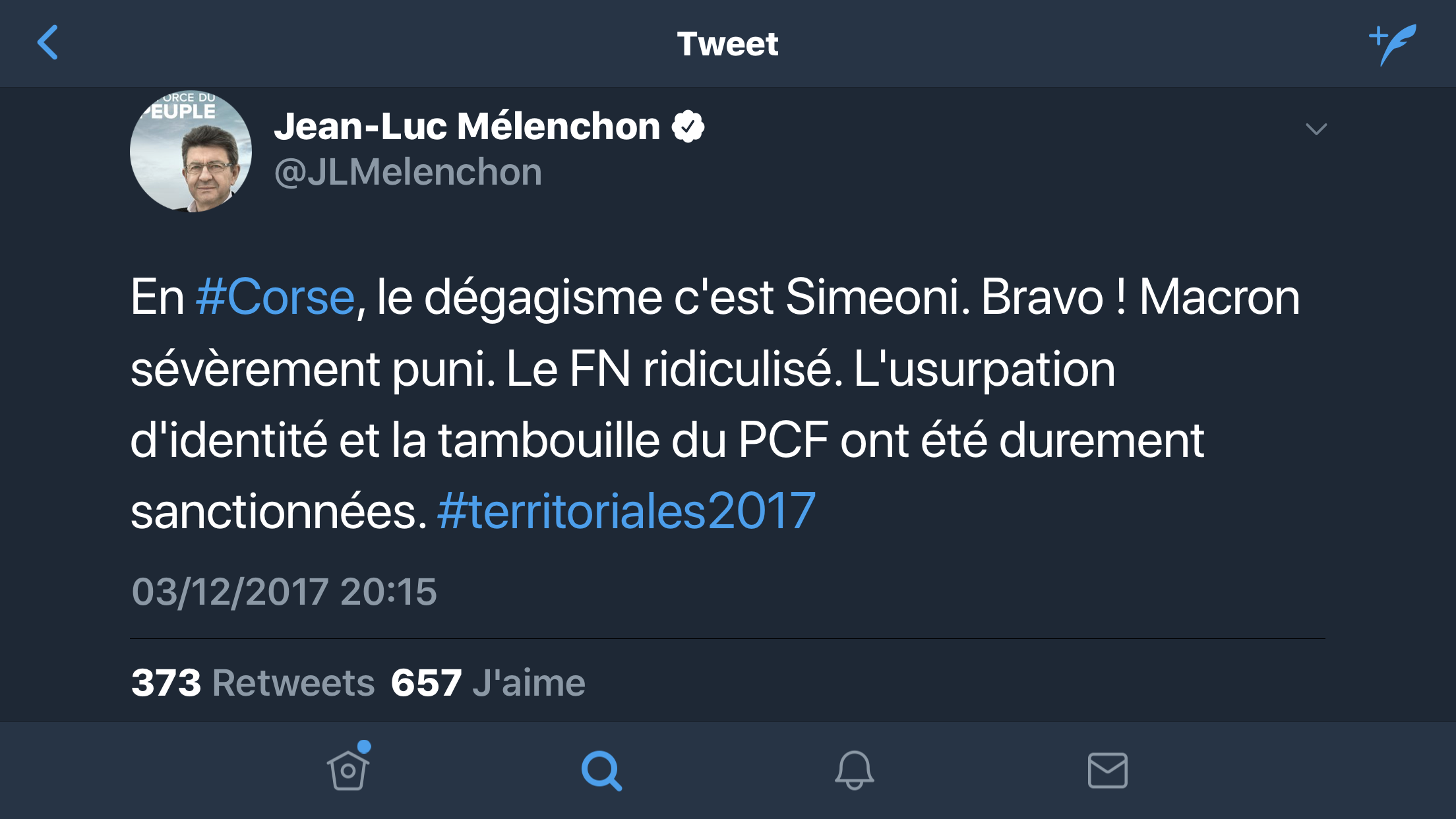Viewport: 1456px width, 819px height.
Task: Tap the @JLMelenchon handle
Action: [x=408, y=172]
